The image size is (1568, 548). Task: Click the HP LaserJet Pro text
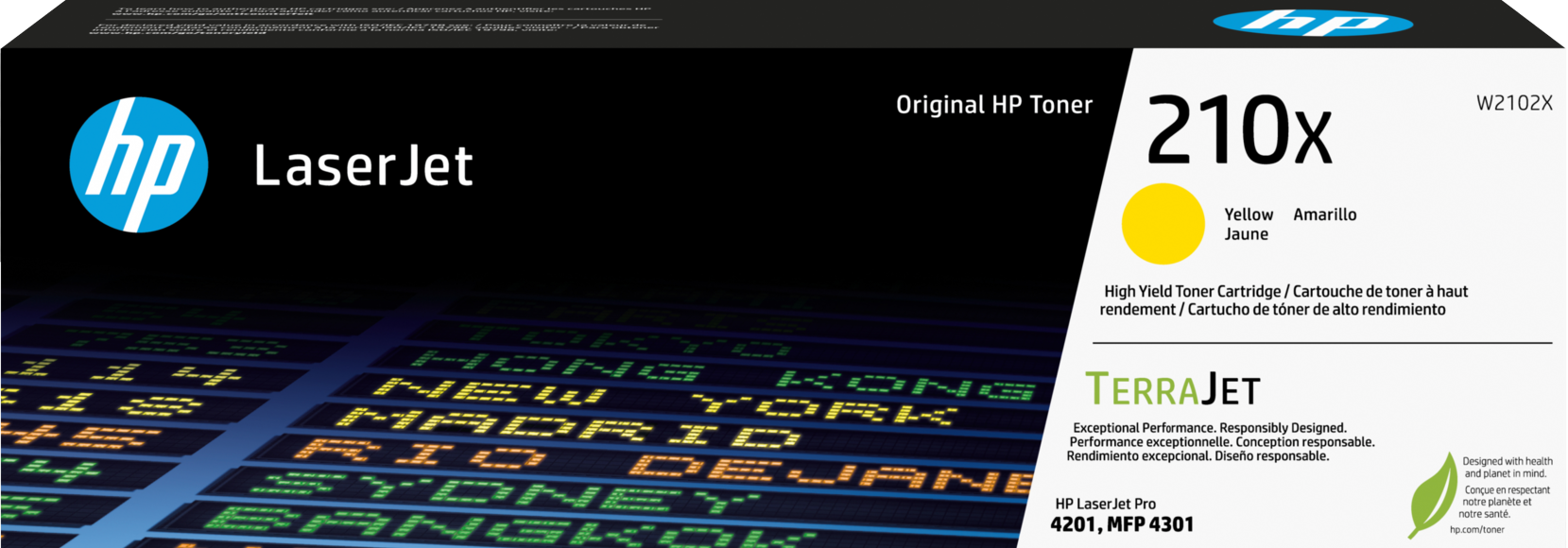(1105, 504)
